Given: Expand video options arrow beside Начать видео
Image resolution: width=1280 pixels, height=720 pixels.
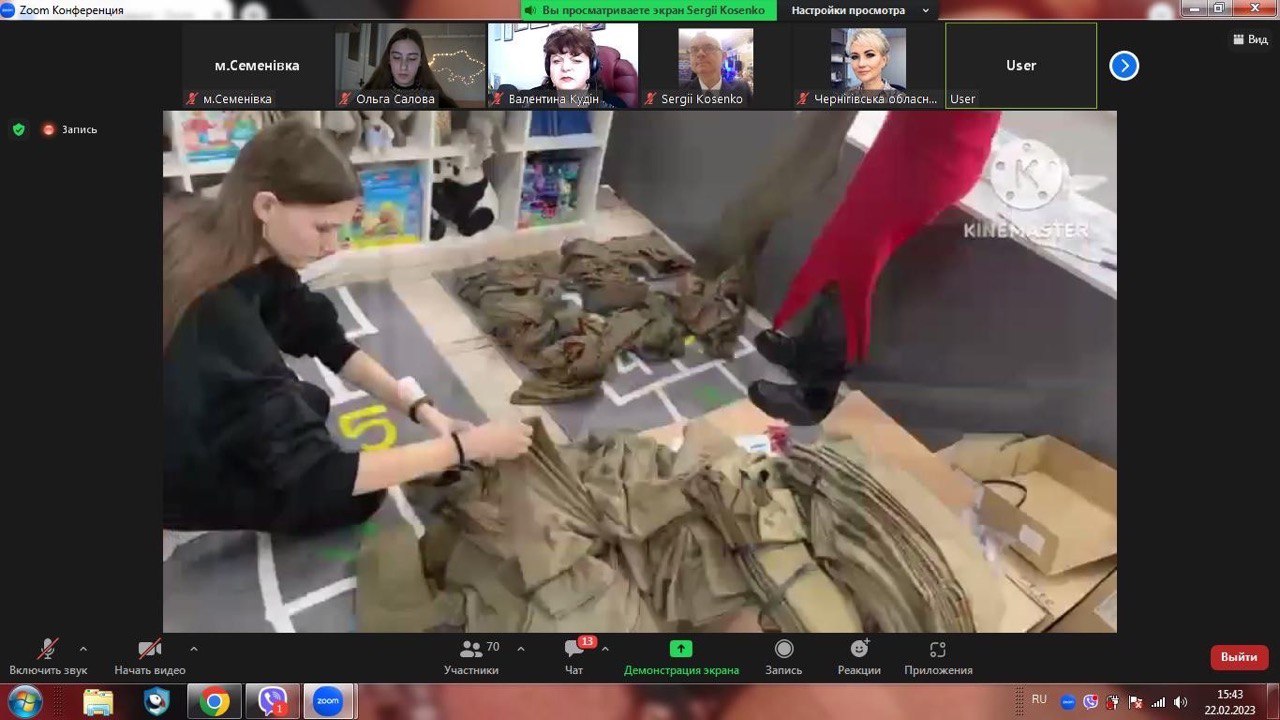Looking at the screenshot, I should tap(194, 648).
